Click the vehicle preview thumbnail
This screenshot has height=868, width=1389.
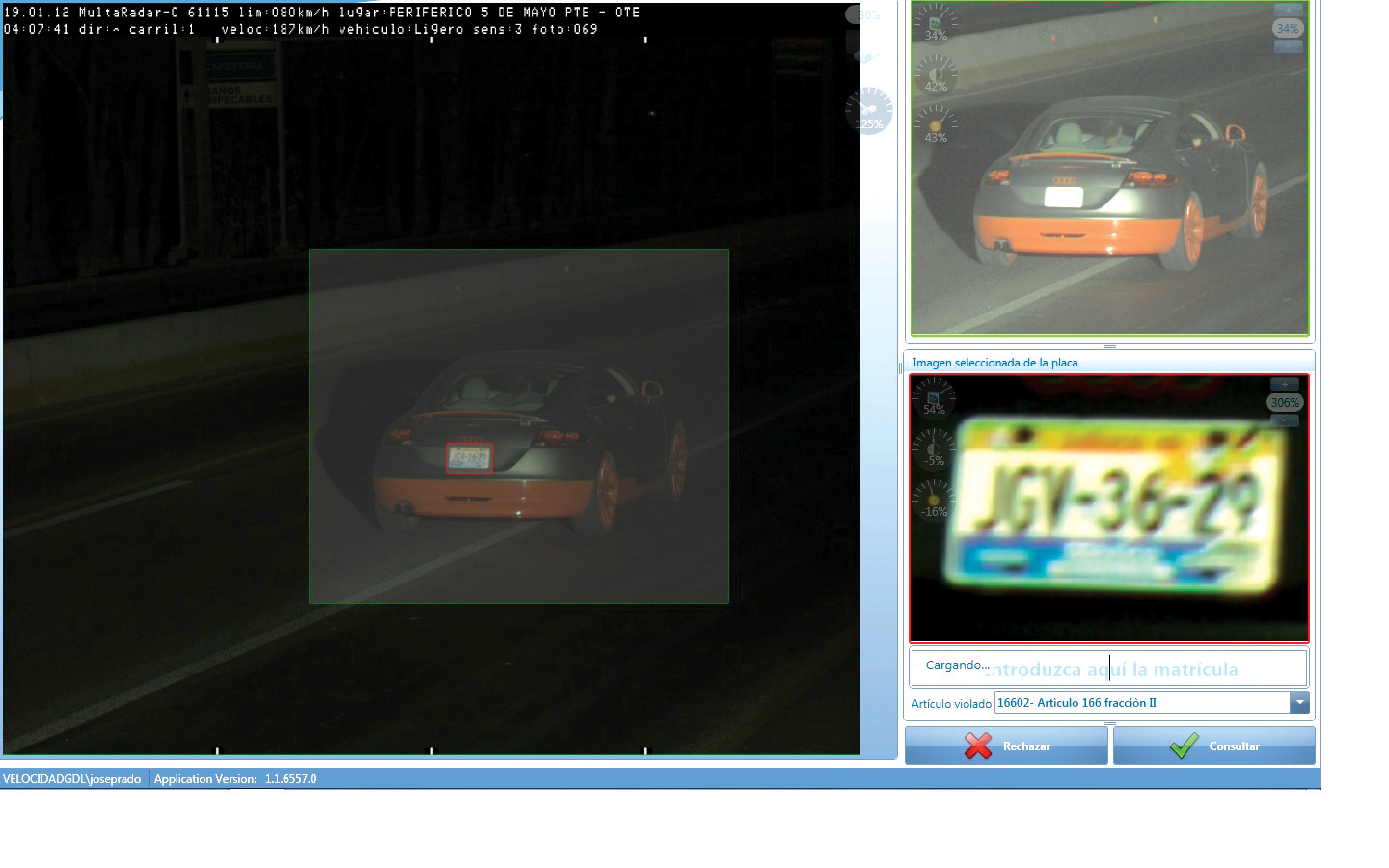tap(1109, 168)
